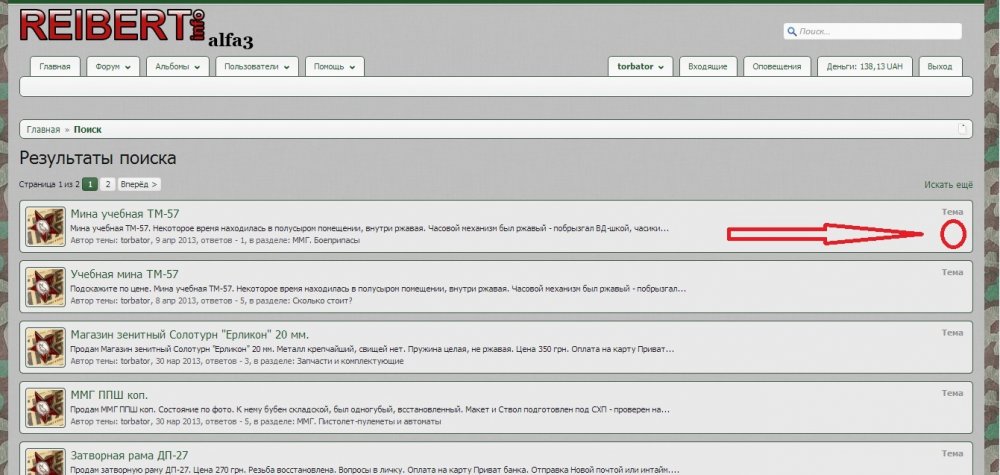Image resolution: width=1000 pixels, height=475 pixels.
Task: Open the Оповещения tab
Action: click(777, 67)
